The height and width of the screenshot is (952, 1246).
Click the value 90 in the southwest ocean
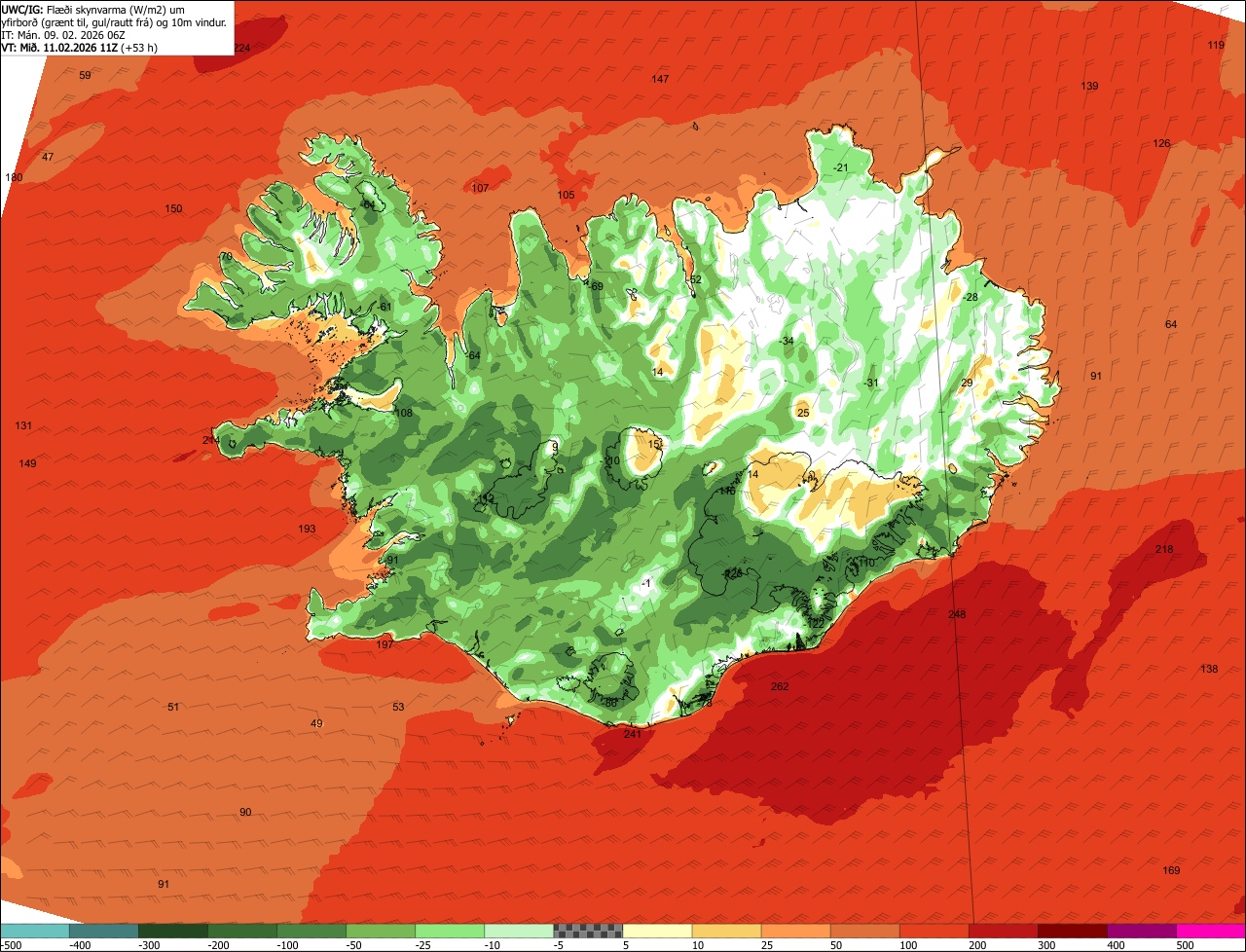(x=245, y=812)
